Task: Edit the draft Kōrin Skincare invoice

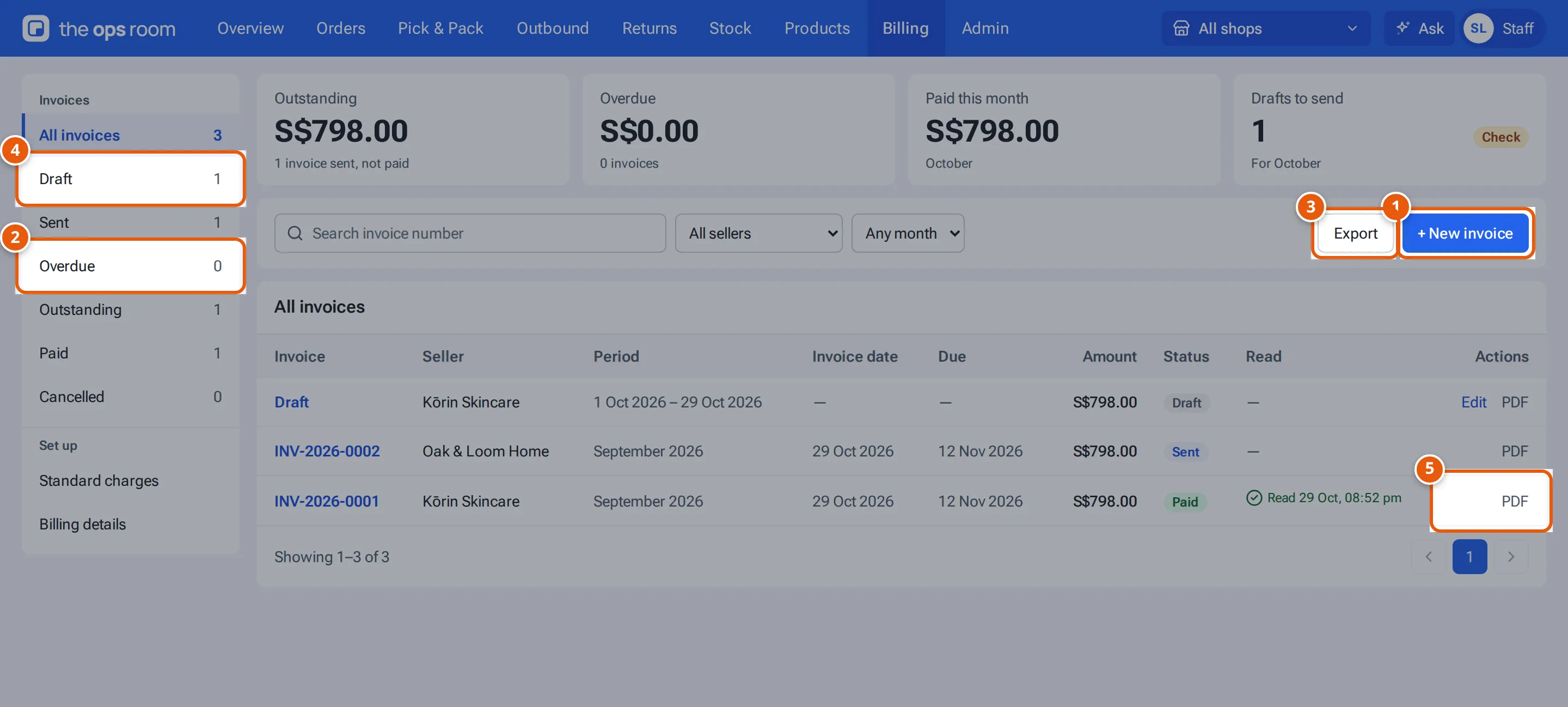Action: [x=1474, y=402]
